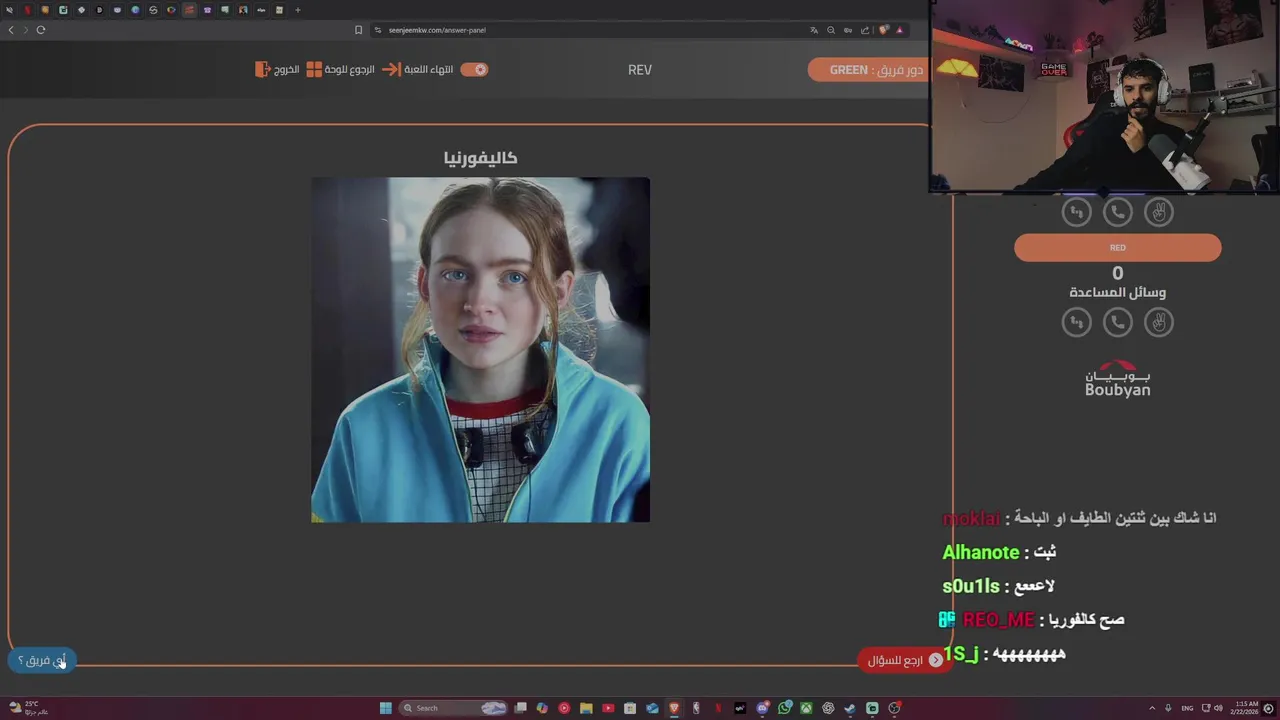Click the zoom magnifier icon in address bar
The image size is (1280, 720).
click(x=831, y=30)
